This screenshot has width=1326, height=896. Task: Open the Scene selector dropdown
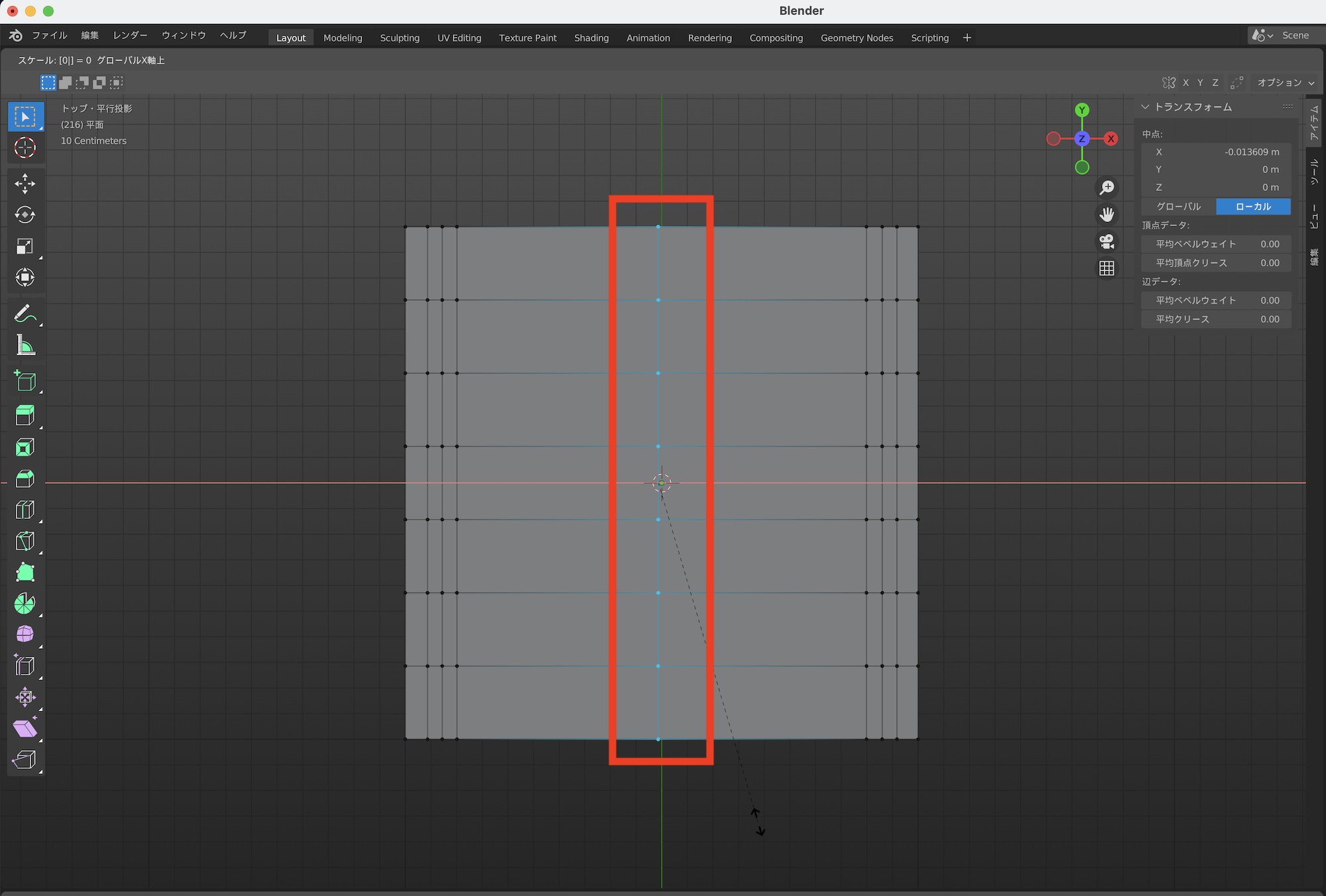(x=1263, y=35)
